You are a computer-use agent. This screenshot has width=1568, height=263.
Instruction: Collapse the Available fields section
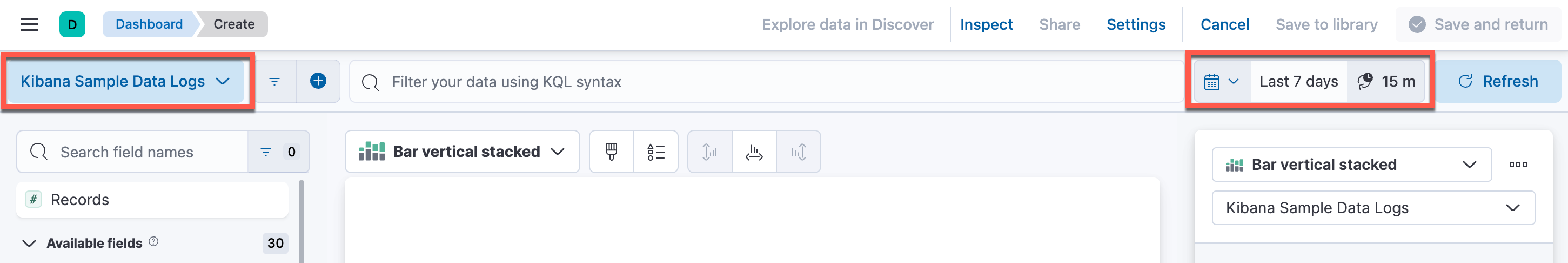click(29, 243)
